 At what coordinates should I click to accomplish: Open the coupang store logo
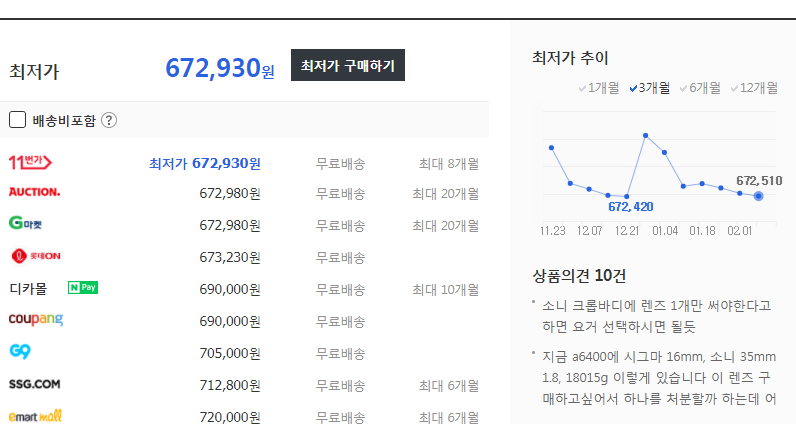pos(36,319)
